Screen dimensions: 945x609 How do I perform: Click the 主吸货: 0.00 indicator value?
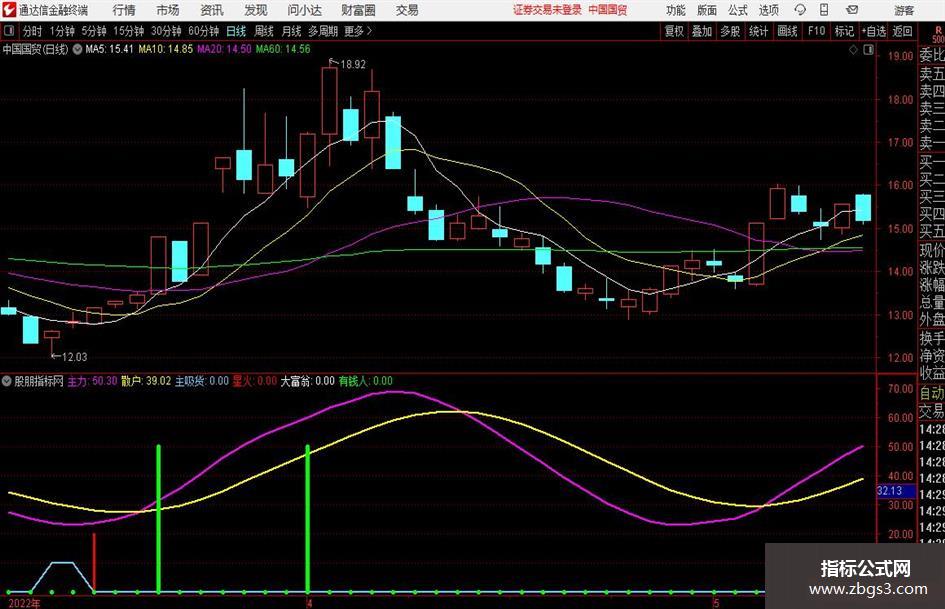click(202, 381)
